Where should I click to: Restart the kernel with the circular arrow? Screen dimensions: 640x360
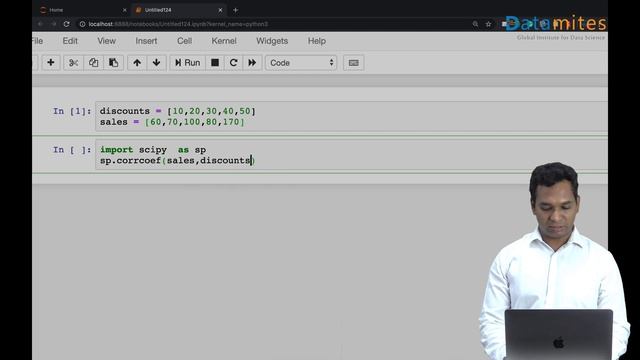click(x=233, y=62)
